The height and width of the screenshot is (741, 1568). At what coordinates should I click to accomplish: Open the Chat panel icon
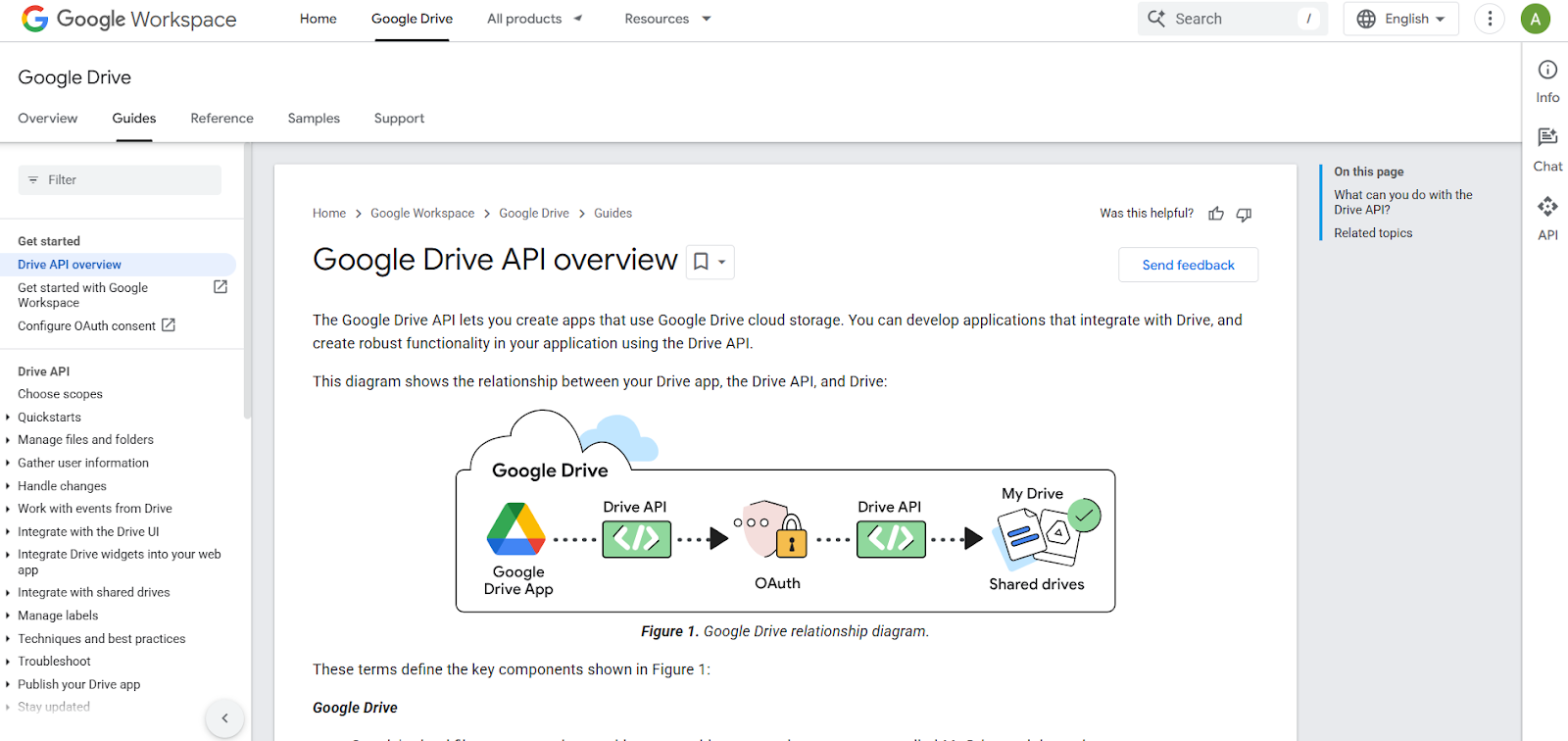click(1547, 137)
